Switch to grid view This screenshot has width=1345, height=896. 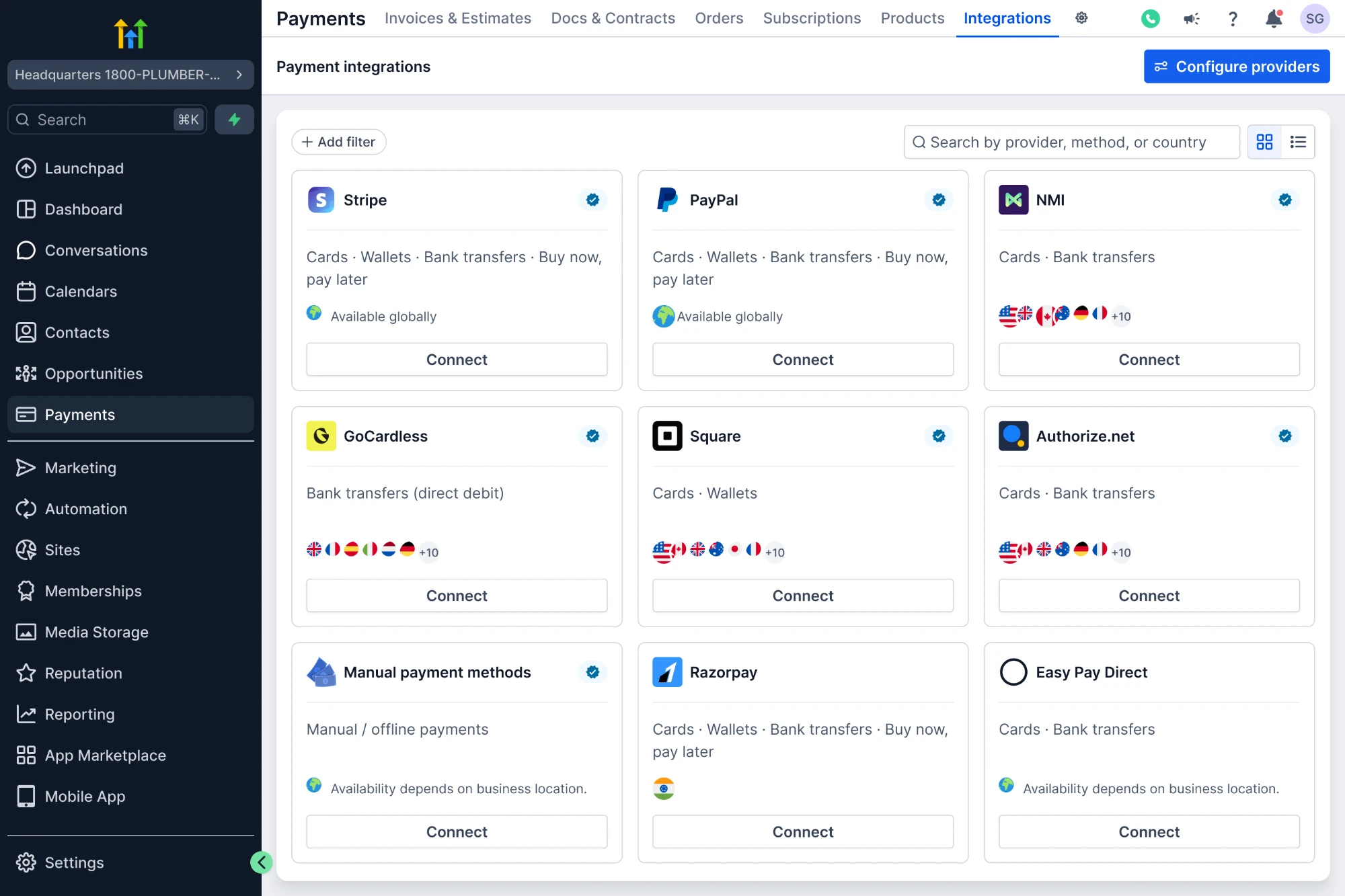tap(1264, 142)
